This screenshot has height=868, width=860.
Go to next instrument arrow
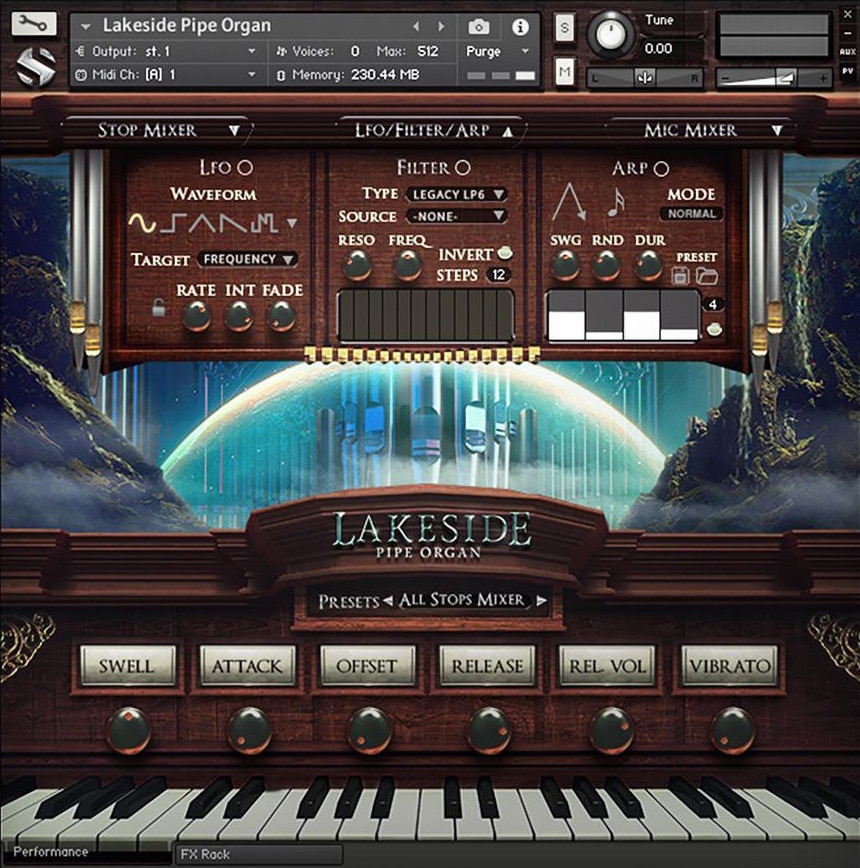coord(441,26)
